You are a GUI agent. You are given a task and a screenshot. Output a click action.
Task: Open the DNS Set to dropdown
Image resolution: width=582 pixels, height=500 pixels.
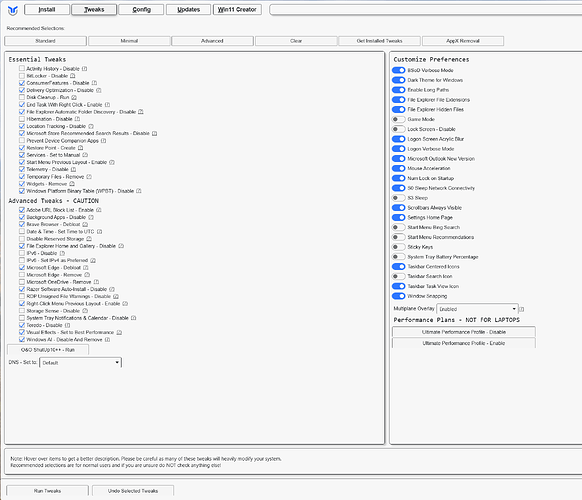pos(81,363)
